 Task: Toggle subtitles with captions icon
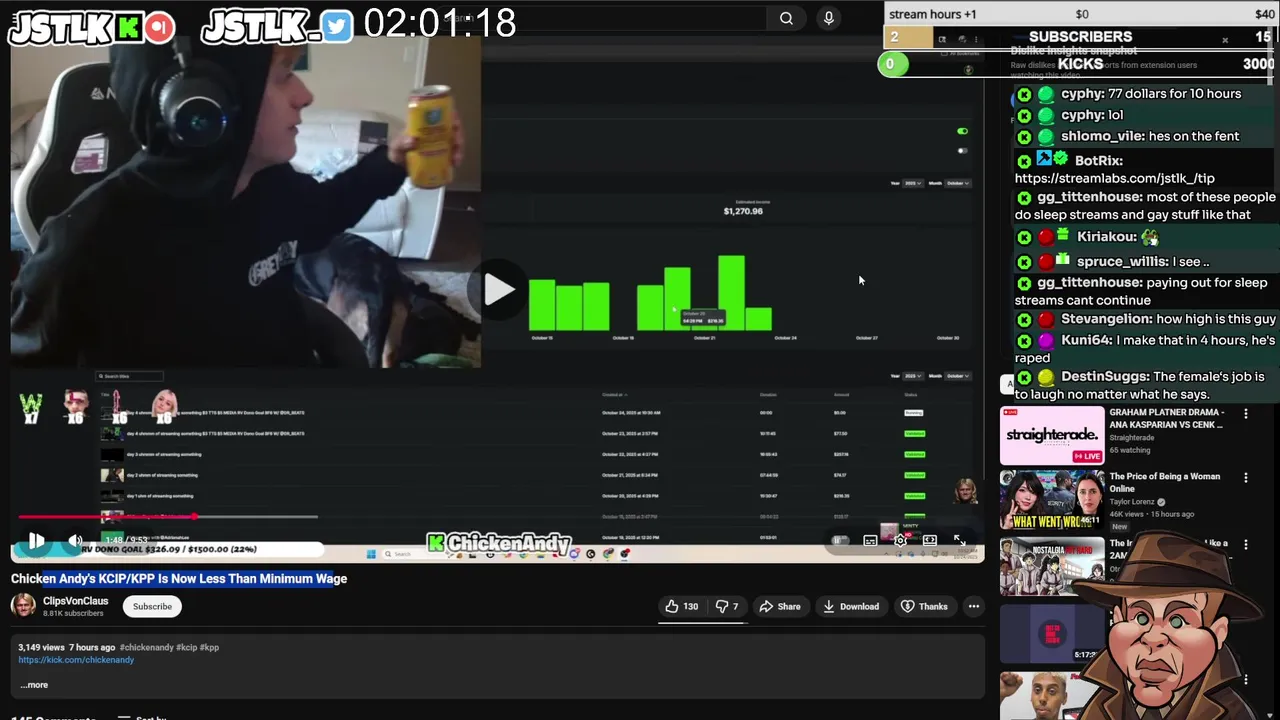tap(870, 540)
